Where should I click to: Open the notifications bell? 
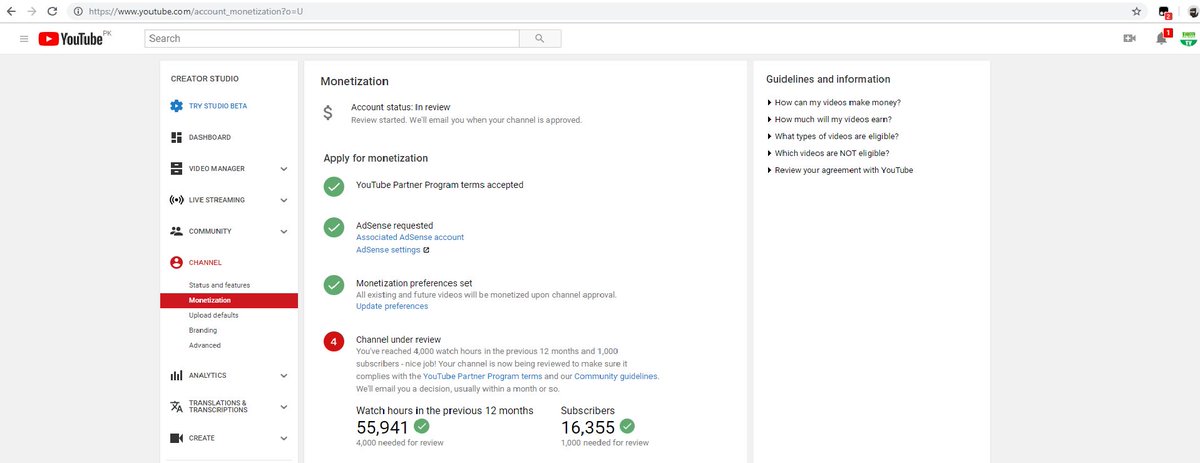pyautogui.click(x=1161, y=38)
